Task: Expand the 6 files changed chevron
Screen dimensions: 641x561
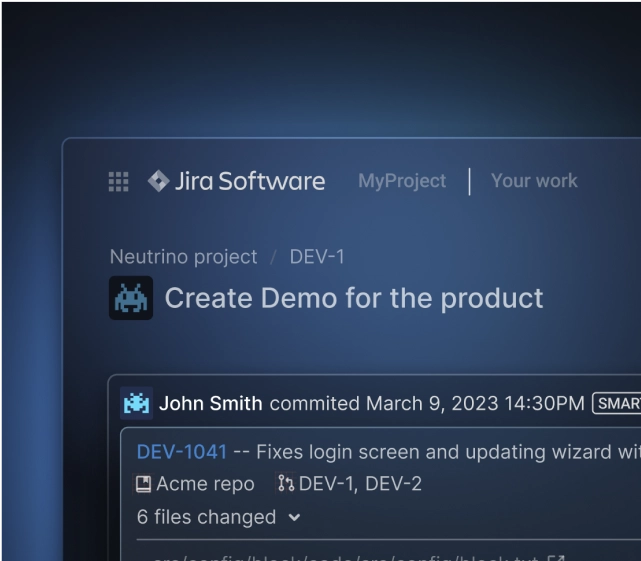Action: pos(294,518)
